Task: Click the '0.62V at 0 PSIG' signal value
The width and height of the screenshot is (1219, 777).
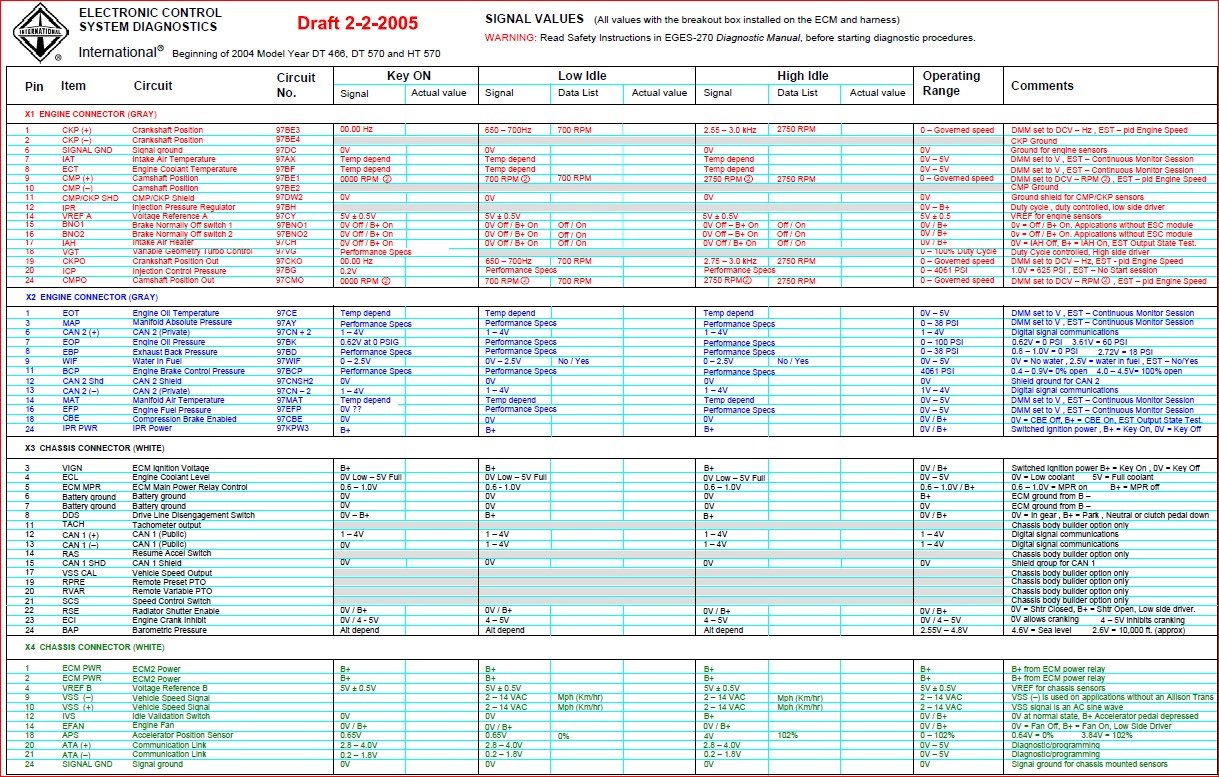Action: tap(368, 342)
